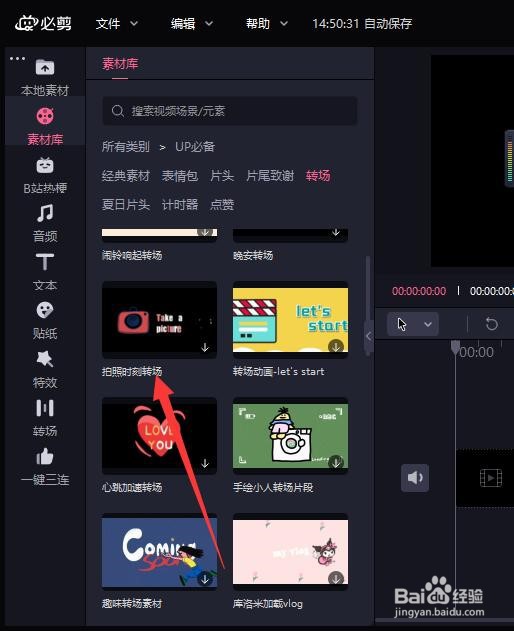
Task: Download the 晚安转场 clip
Action: click(x=336, y=232)
